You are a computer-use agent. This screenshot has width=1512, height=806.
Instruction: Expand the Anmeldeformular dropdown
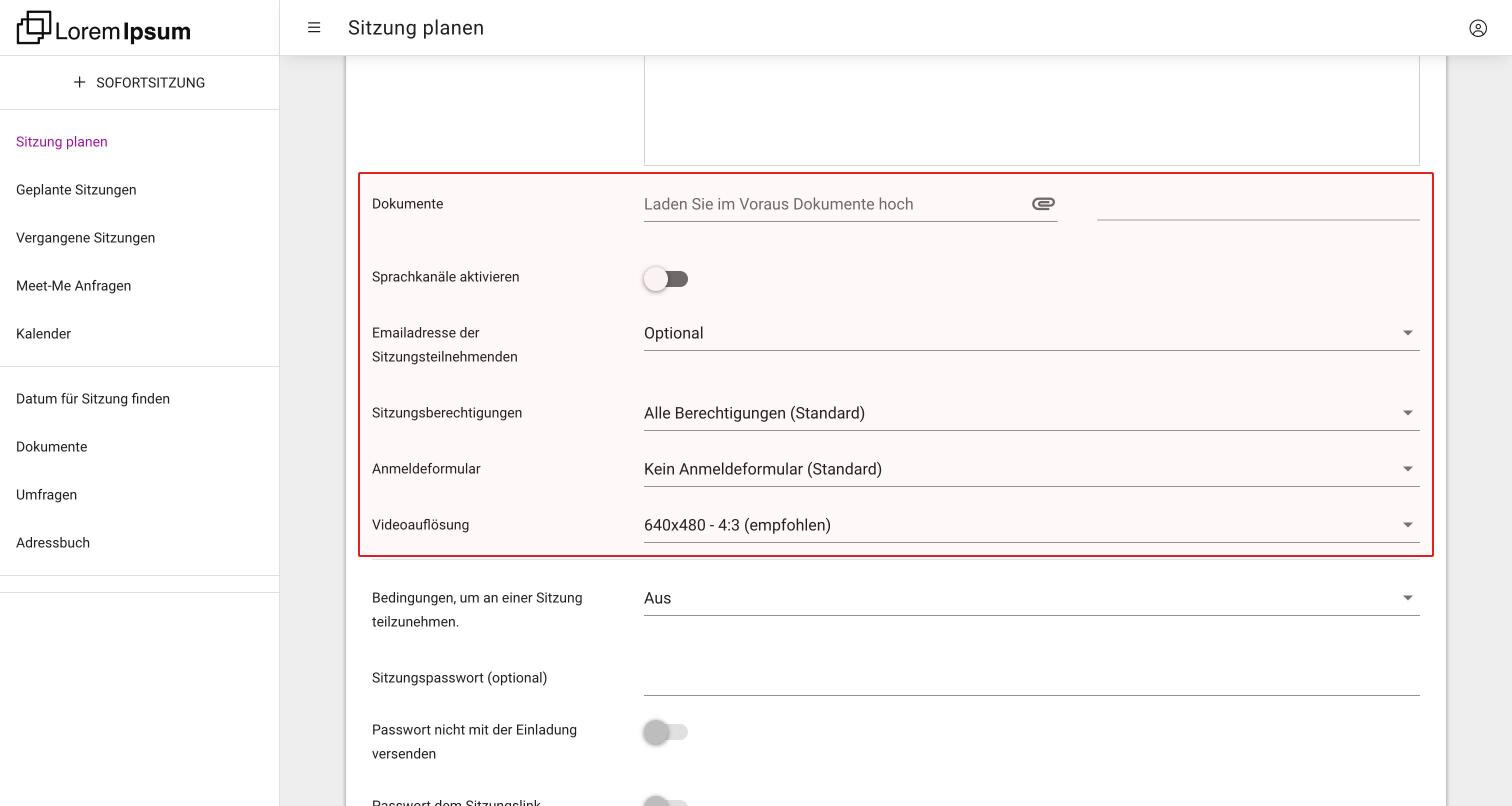click(x=1031, y=469)
